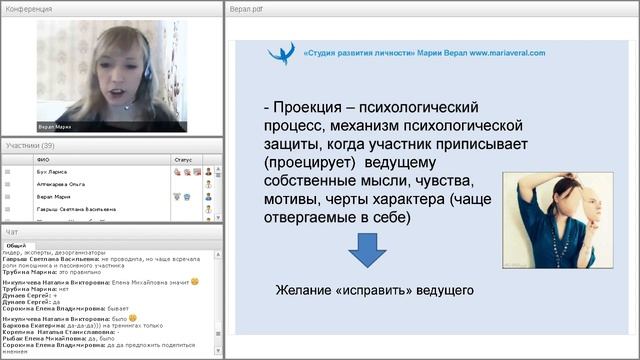Click the user avatar icon for Бух Лариса
Viewport: 640px width, 360px height.
(209, 172)
